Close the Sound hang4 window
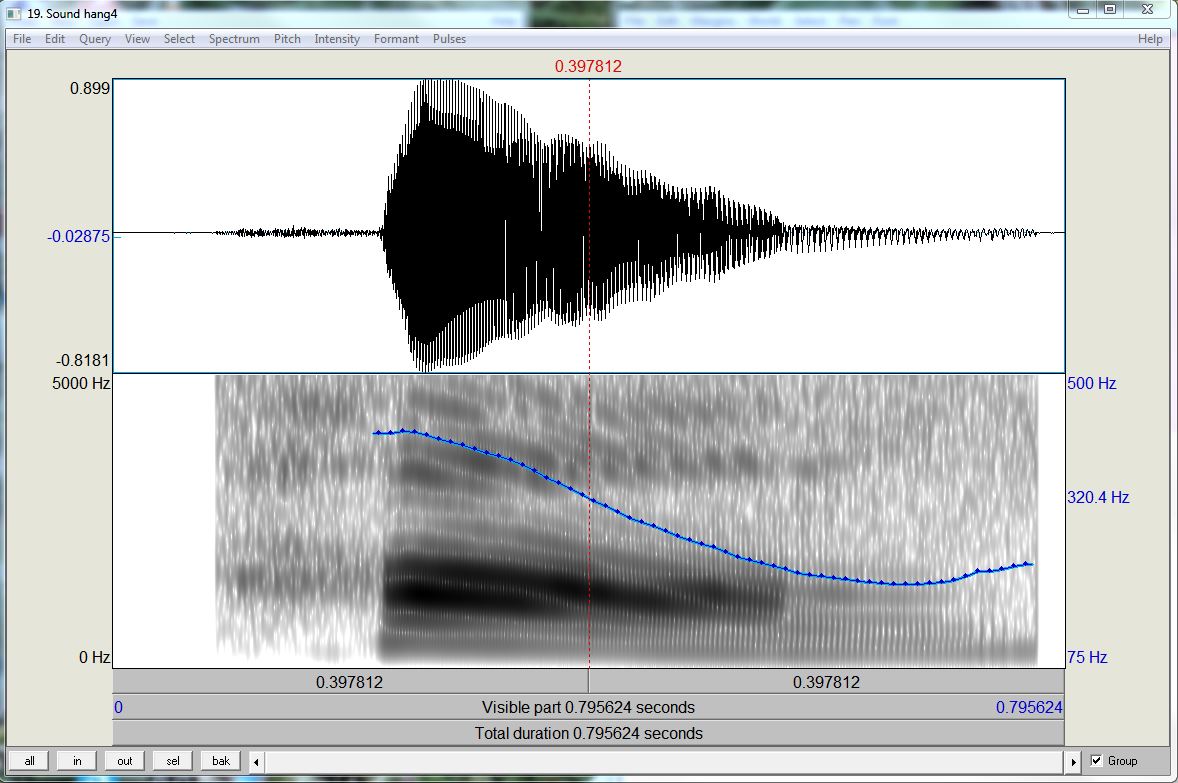Viewport: 1178px width, 783px height. (x=1147, y=11)
